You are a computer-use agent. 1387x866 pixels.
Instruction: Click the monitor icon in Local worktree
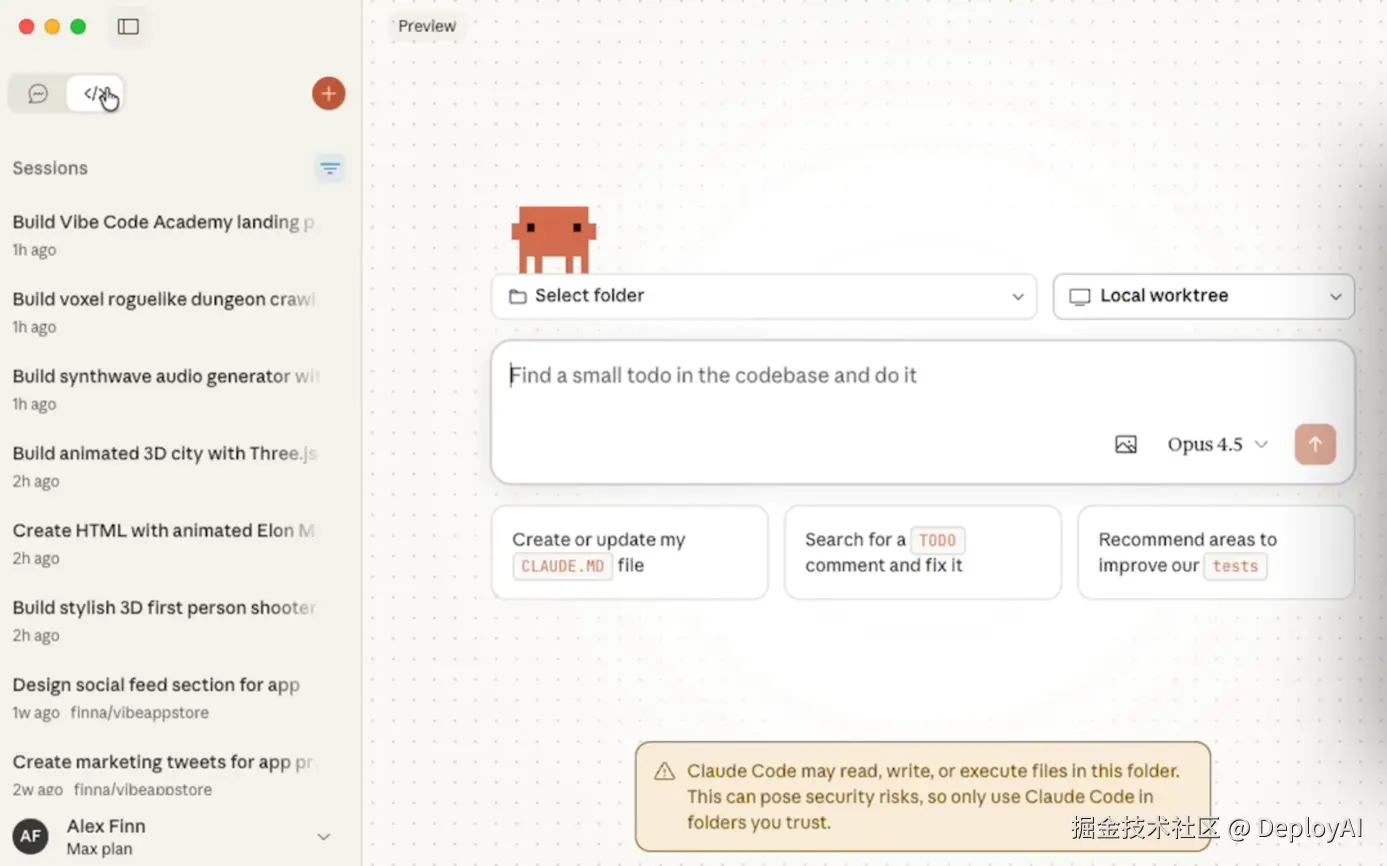click(1080, 297)
